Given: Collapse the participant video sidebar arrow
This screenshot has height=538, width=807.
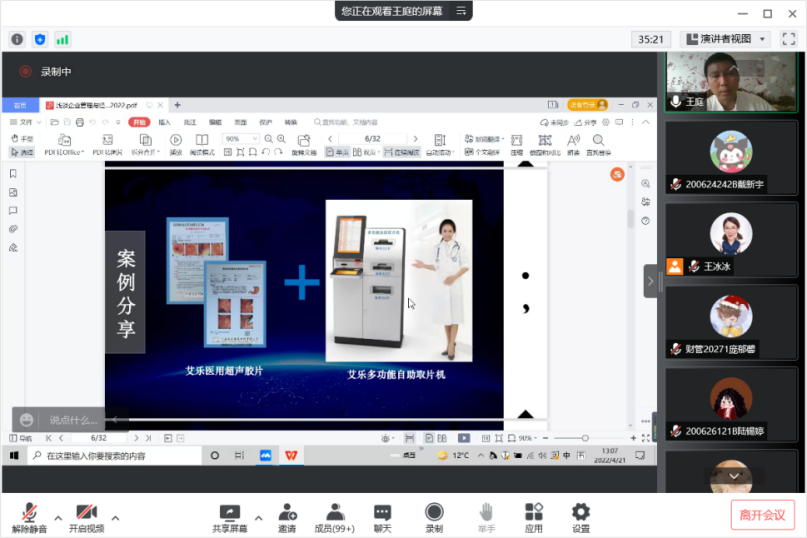Looking at the screenshot, I should click(650, 281).
